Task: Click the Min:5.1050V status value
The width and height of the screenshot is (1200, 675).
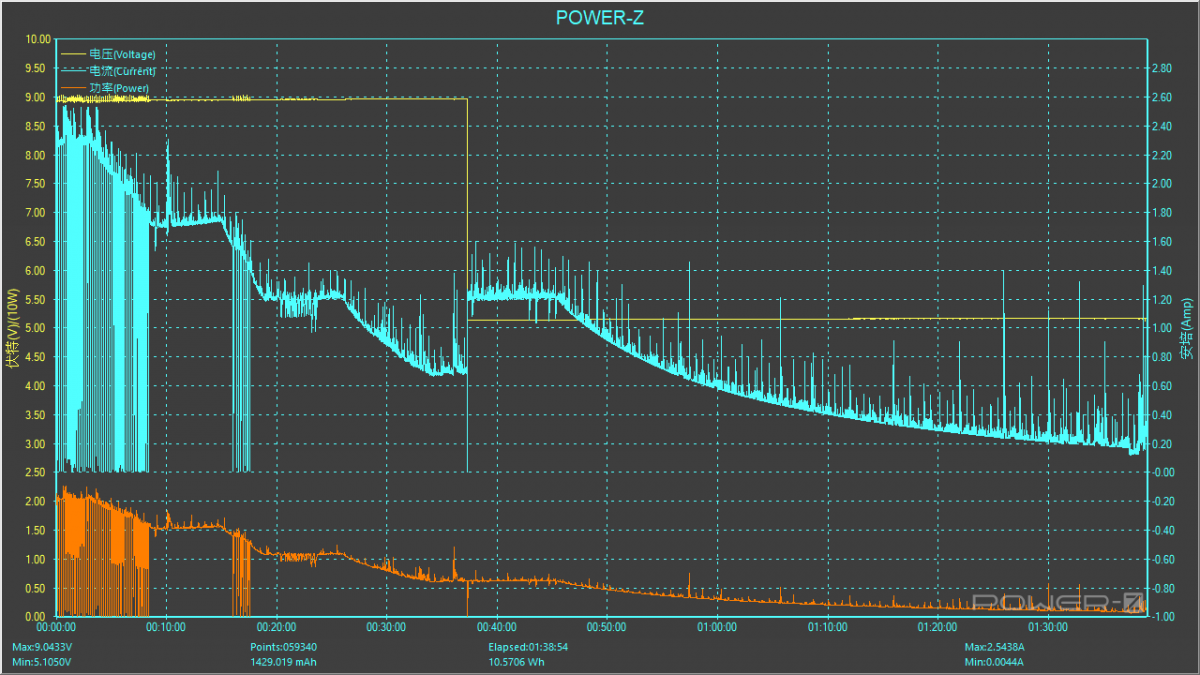Action: click(x=42, y=661)
